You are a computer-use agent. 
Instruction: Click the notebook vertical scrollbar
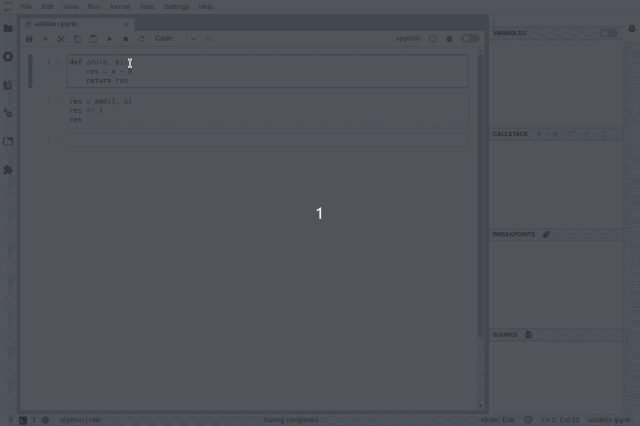pos(480,196)
